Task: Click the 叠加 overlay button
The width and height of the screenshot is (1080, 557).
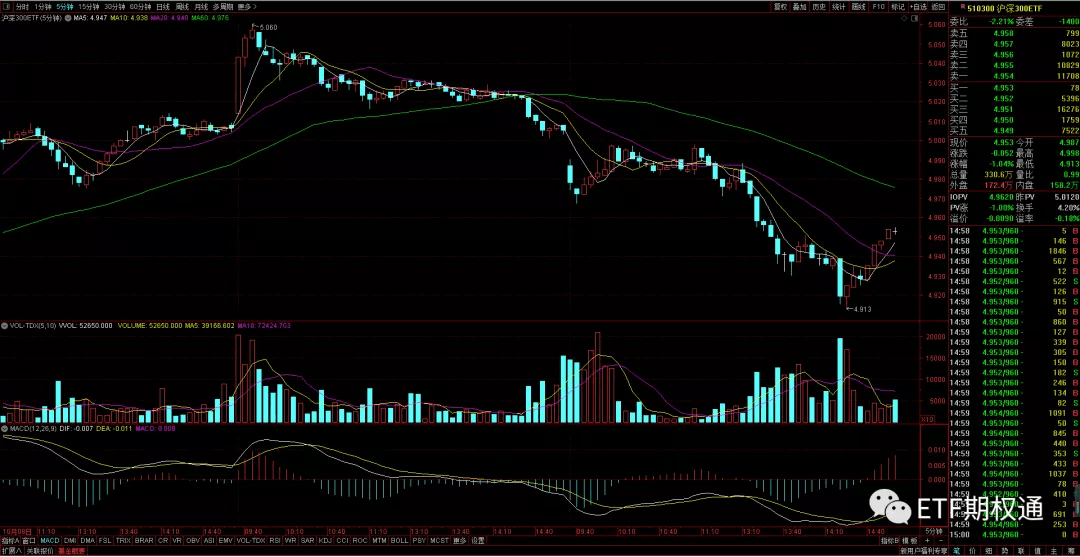Action: click(800, 6)
